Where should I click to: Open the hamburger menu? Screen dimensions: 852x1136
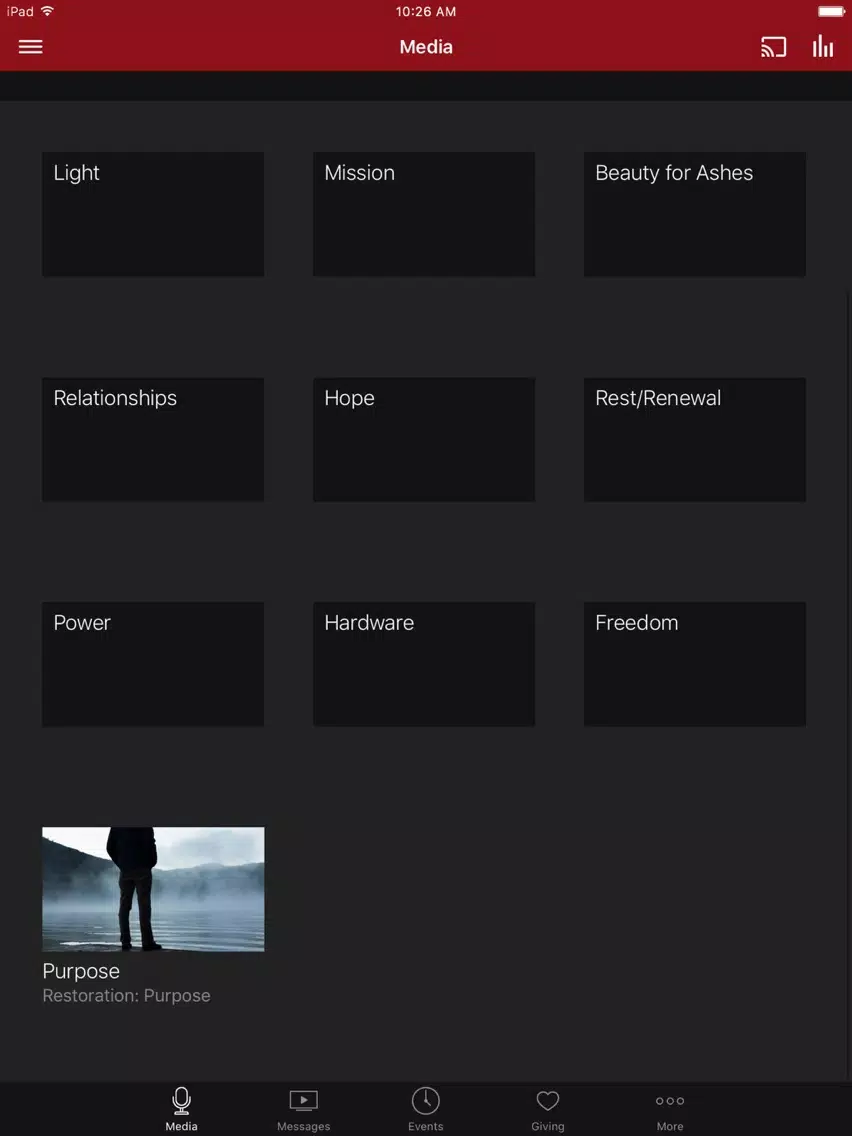click(x=30, y=47)
